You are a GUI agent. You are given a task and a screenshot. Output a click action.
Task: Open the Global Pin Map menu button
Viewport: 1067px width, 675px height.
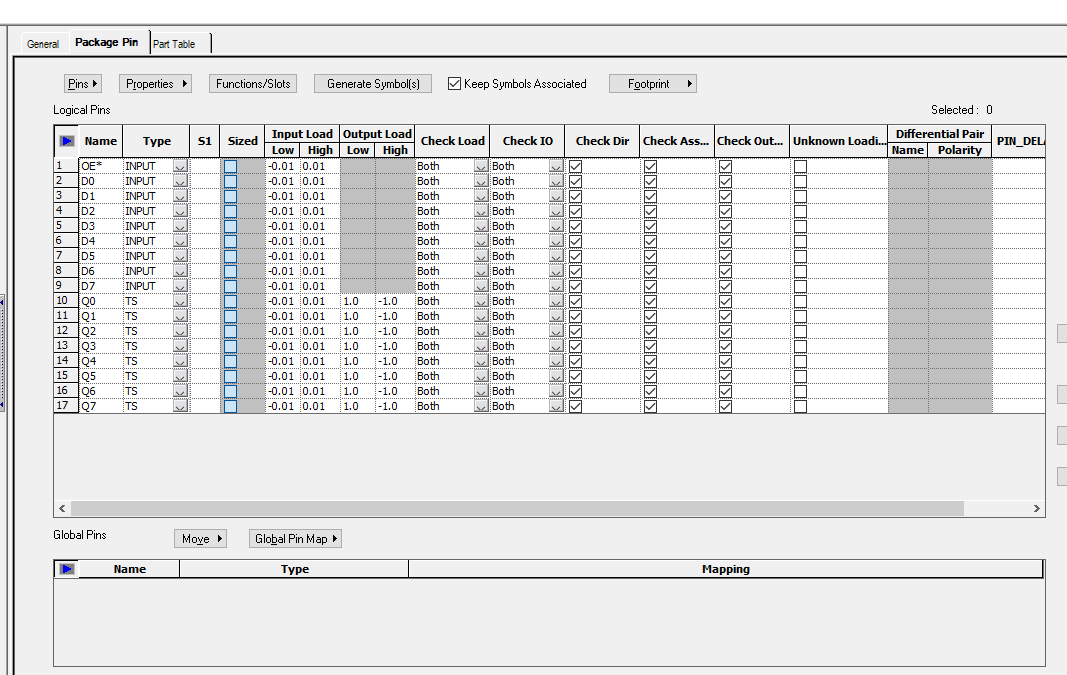pyautogui.click(x=295, y=539)
